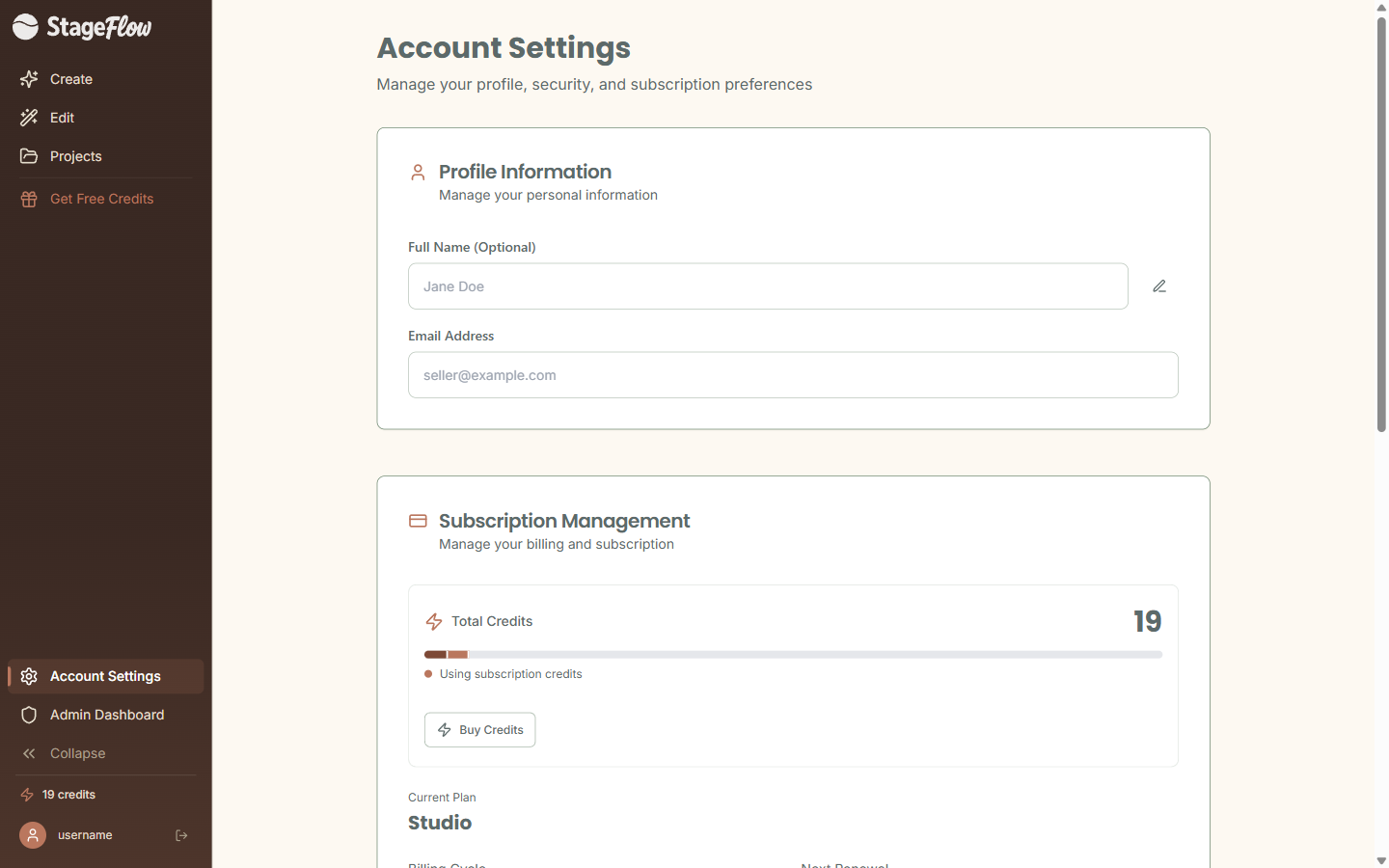The image size is (1389, 868).
Task: Click the 'Account Settings' page heading
Action: [504, 48]
